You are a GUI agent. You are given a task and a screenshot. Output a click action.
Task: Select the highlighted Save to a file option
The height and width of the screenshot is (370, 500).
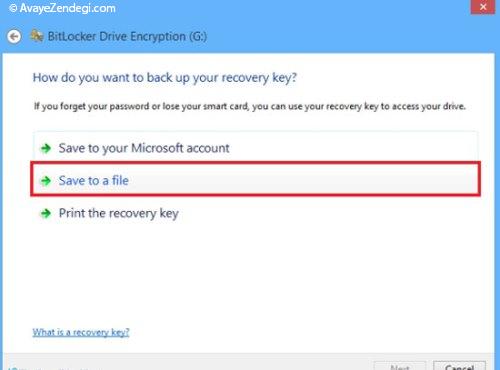coord(256,180)
